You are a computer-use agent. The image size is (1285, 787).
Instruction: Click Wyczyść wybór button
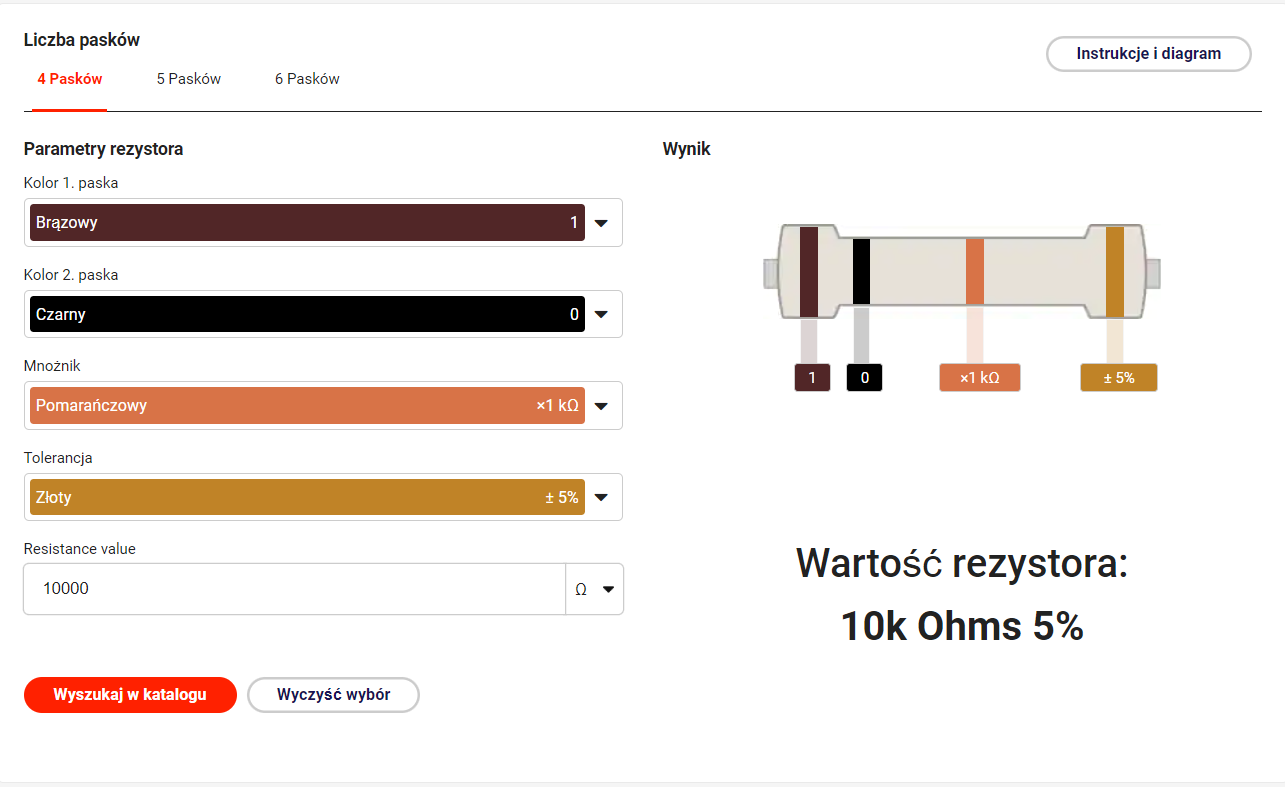(x=333, y=695)
